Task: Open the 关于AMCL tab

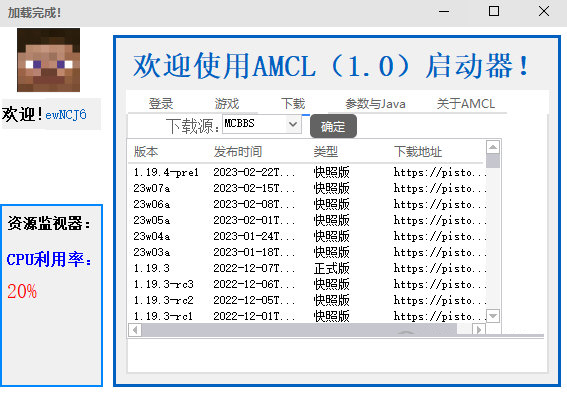Action: 466,104
